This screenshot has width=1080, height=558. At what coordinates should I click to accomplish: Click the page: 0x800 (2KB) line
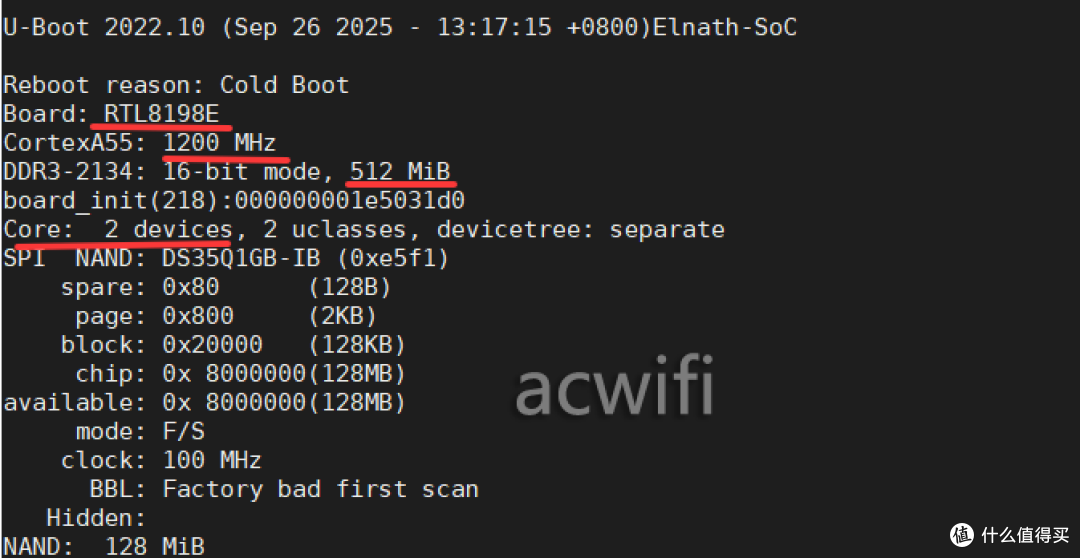click(226, 316)
